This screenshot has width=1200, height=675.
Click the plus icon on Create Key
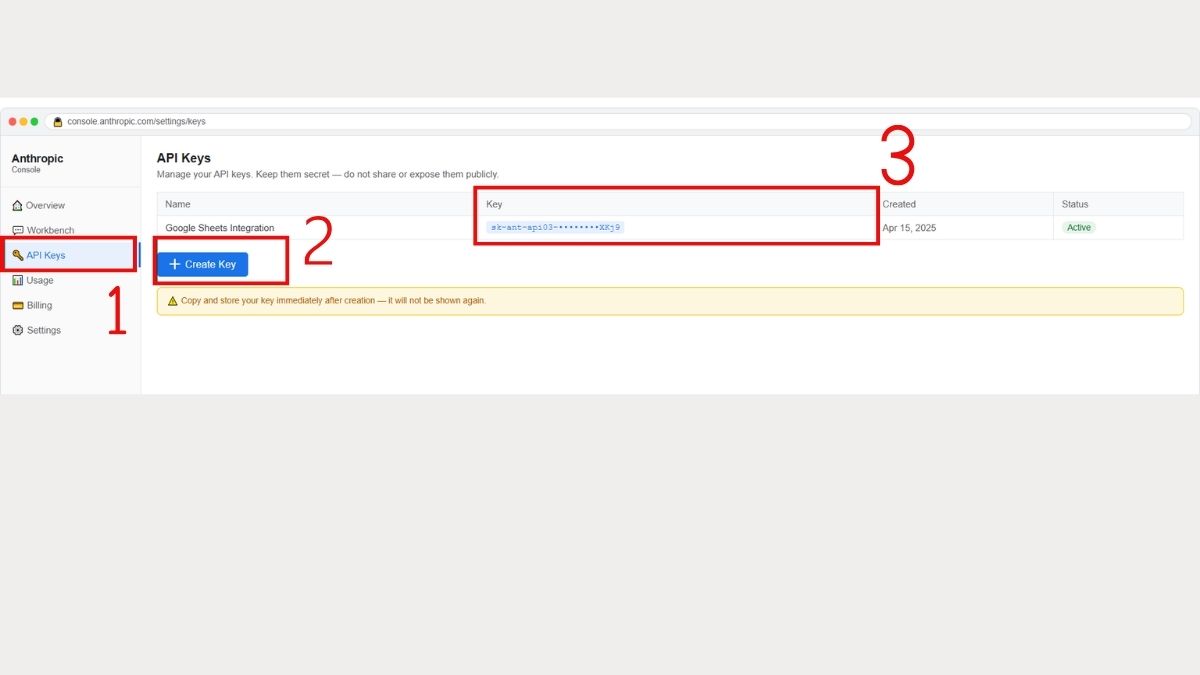[175, 264]
